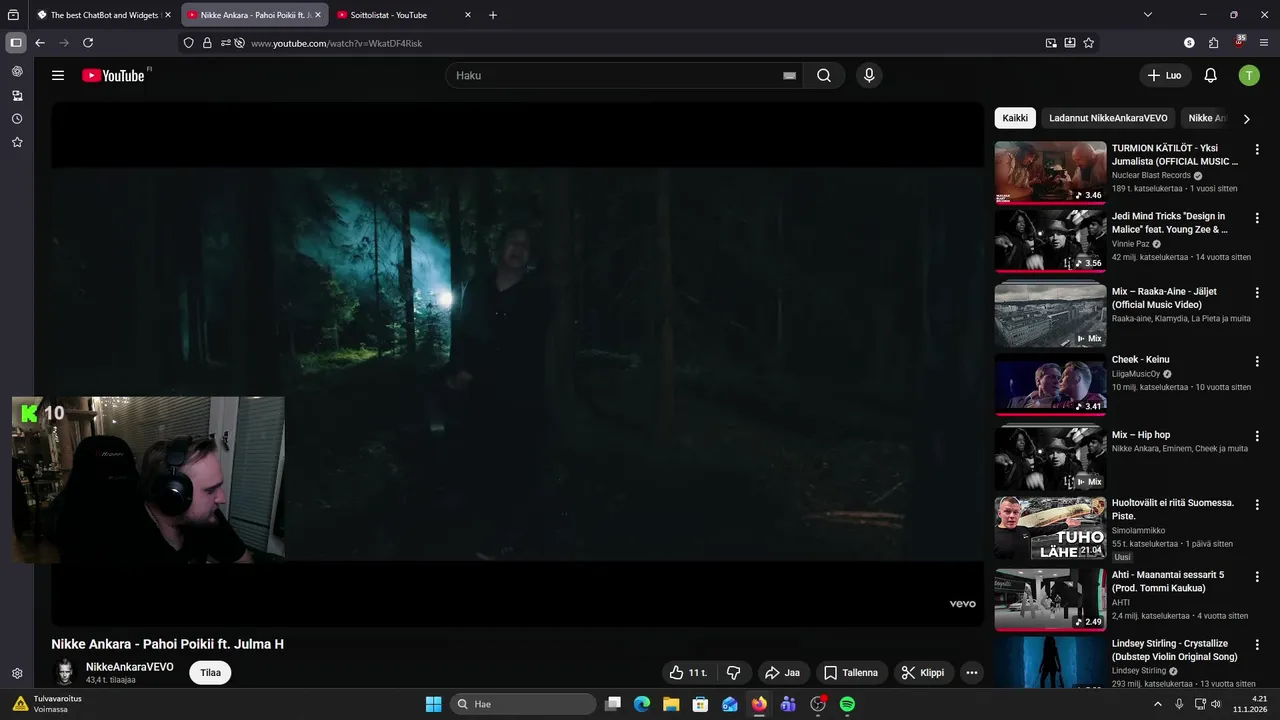Open options for TURMION KÄTILÖT video
The width and height of the screenshot is (1280, 720).
pyautogui.click(x=1257, y=150)
